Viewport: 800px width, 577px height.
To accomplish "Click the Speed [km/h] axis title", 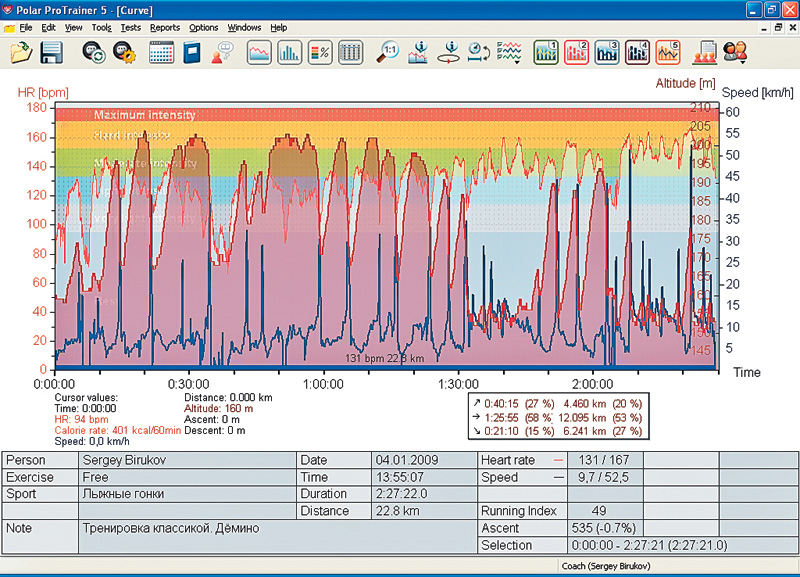I will click(758, 92).
